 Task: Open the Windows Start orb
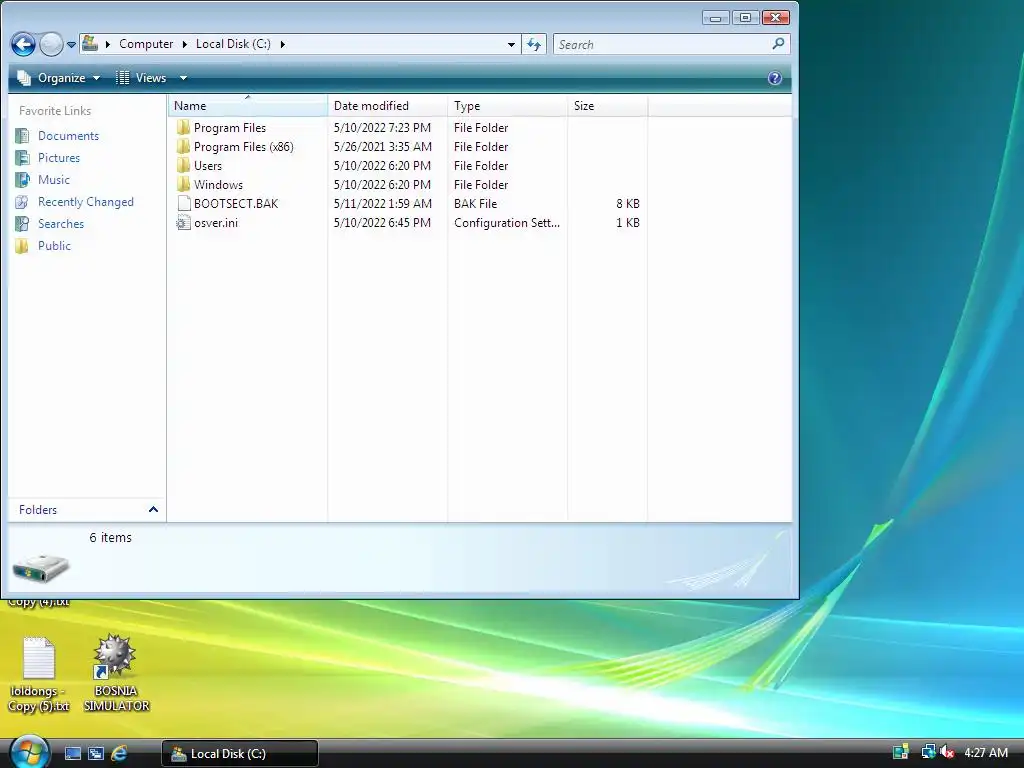click(29, 752)
